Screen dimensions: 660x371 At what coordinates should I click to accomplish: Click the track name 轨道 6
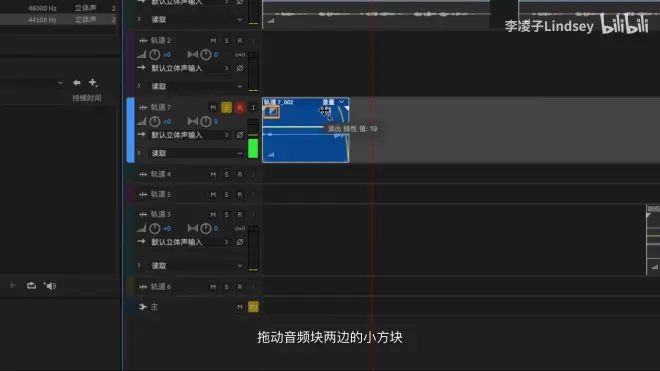161,287
